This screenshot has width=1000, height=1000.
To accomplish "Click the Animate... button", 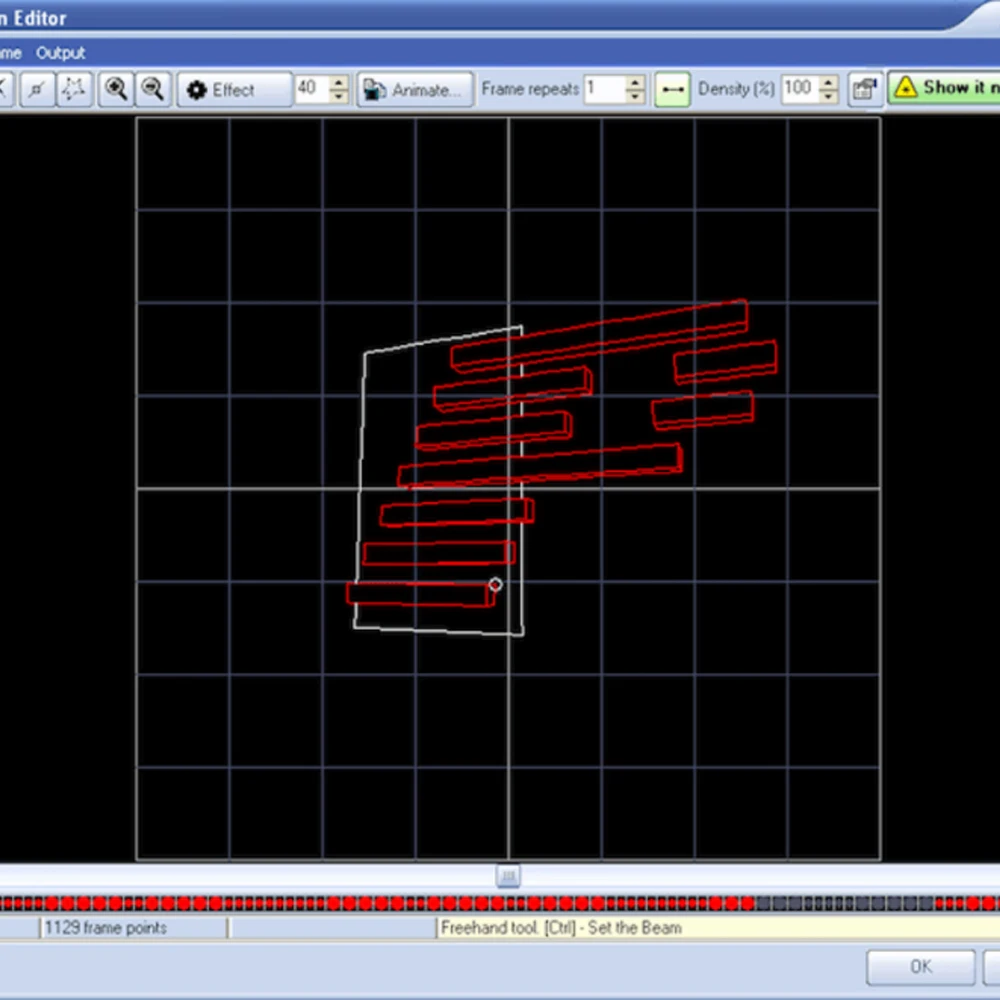I will [415, 89].
